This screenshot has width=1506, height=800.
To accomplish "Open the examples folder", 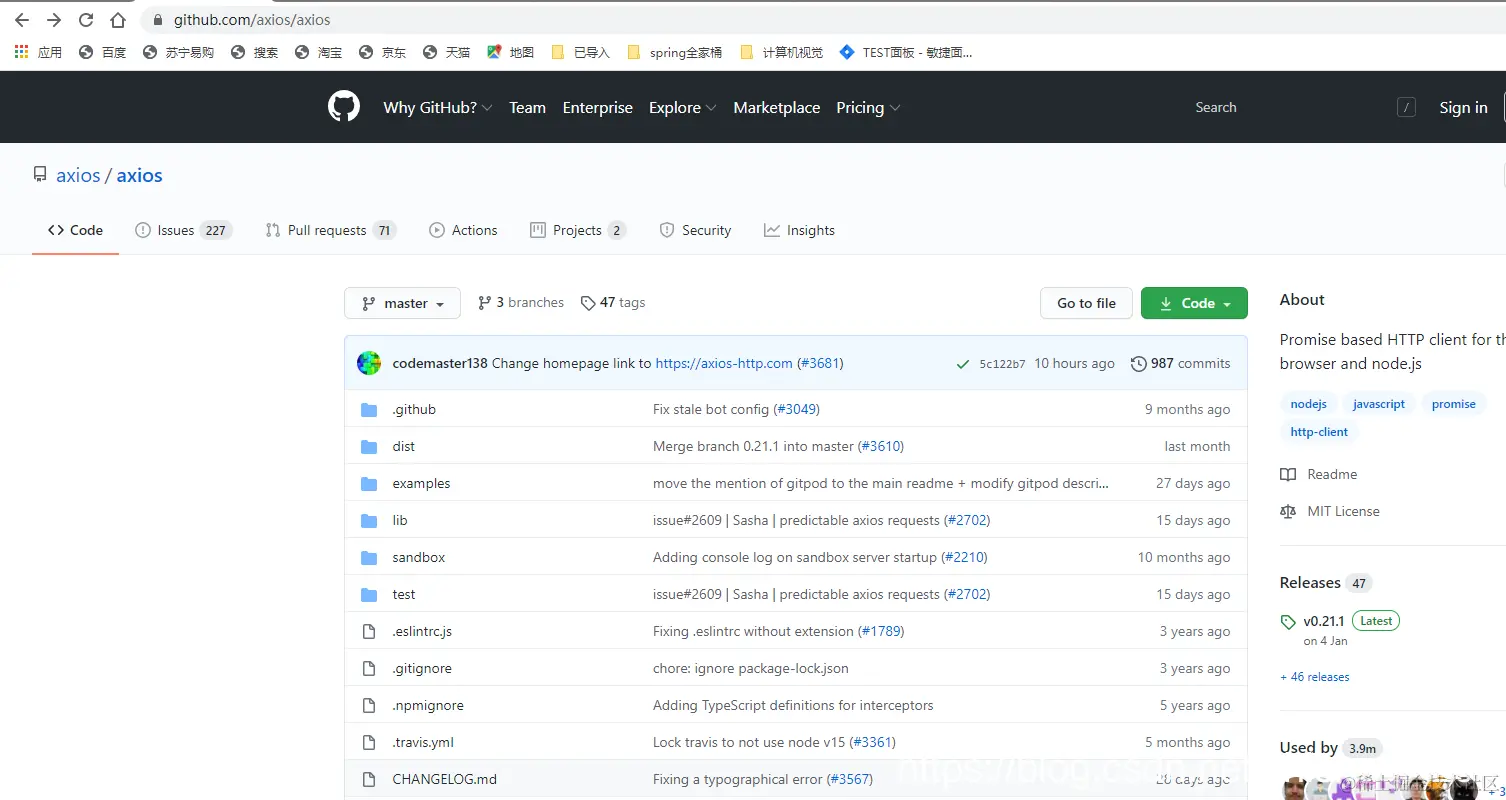I will click(x=421, y=484).
